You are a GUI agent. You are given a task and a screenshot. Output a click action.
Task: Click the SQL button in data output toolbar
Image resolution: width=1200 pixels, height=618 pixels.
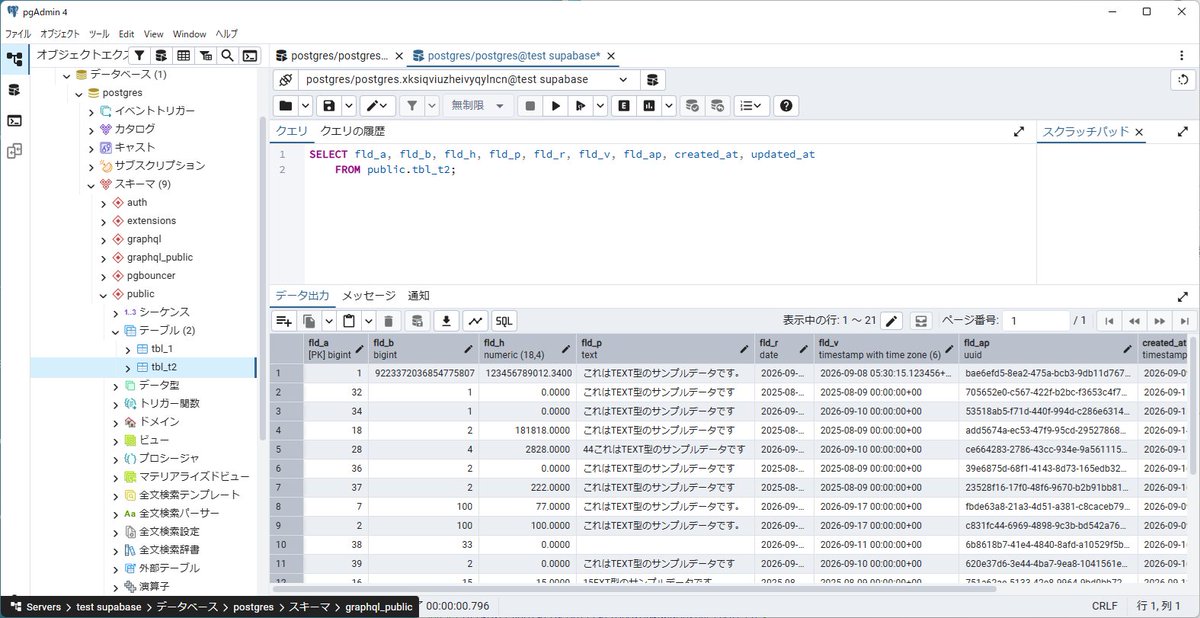[504, 320]
